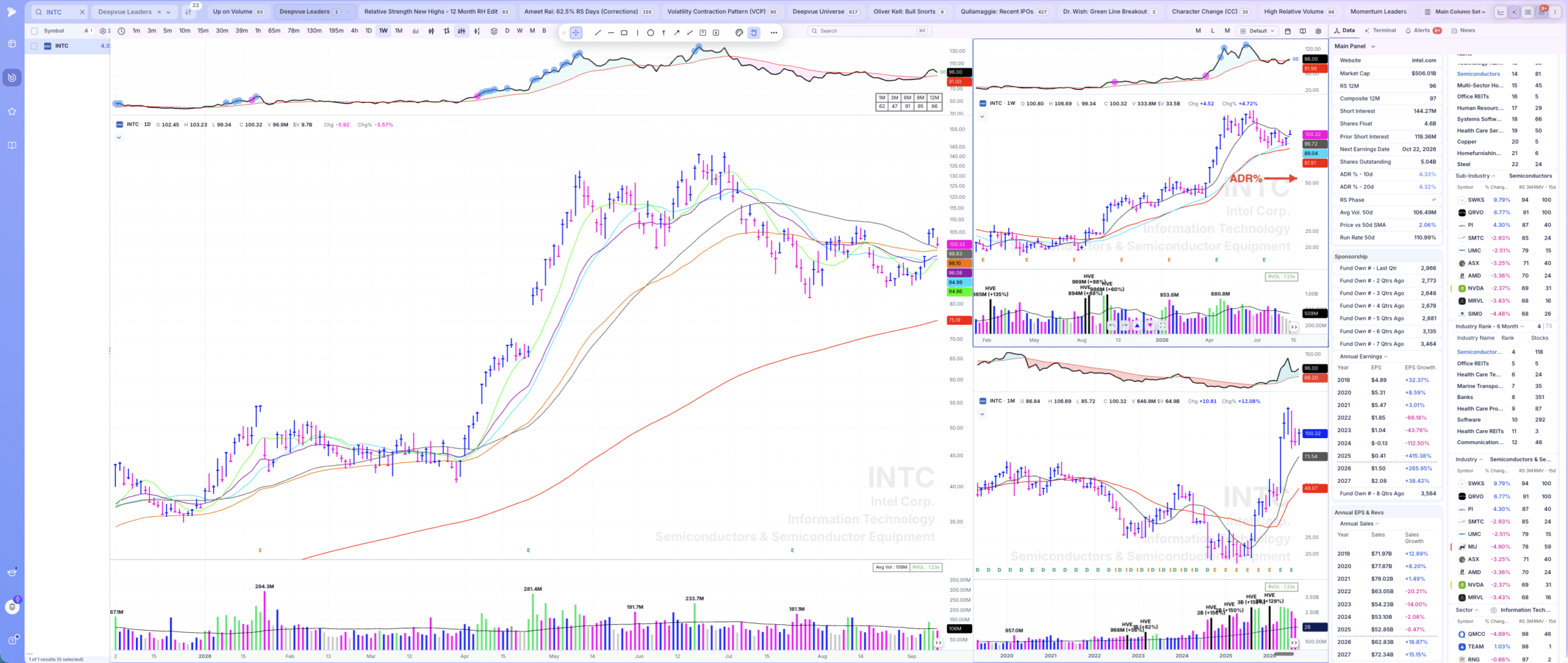This screenshot has width=1568, height=663.
Task: Click the filter sliders icon with badge 22
Action: [189, 12]
